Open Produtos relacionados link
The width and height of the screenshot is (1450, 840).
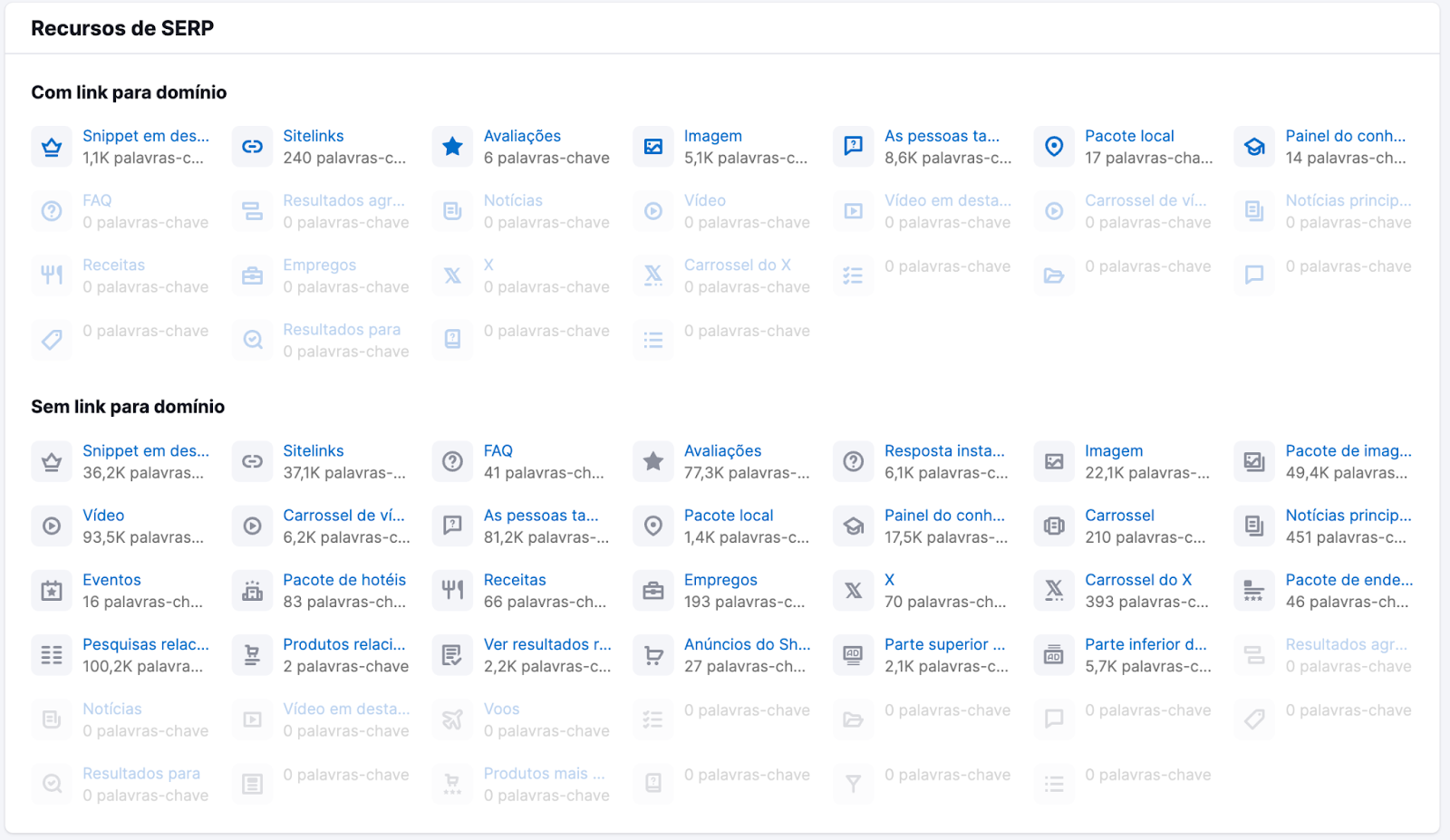pos(344,644)
